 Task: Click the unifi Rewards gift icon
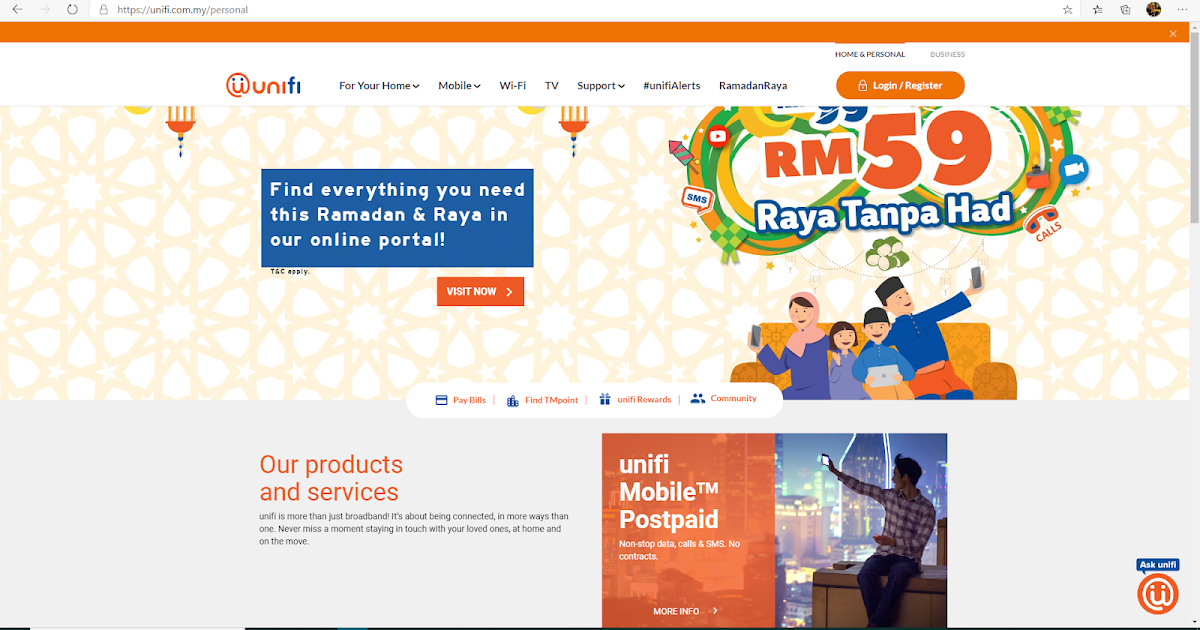(605, 399)
